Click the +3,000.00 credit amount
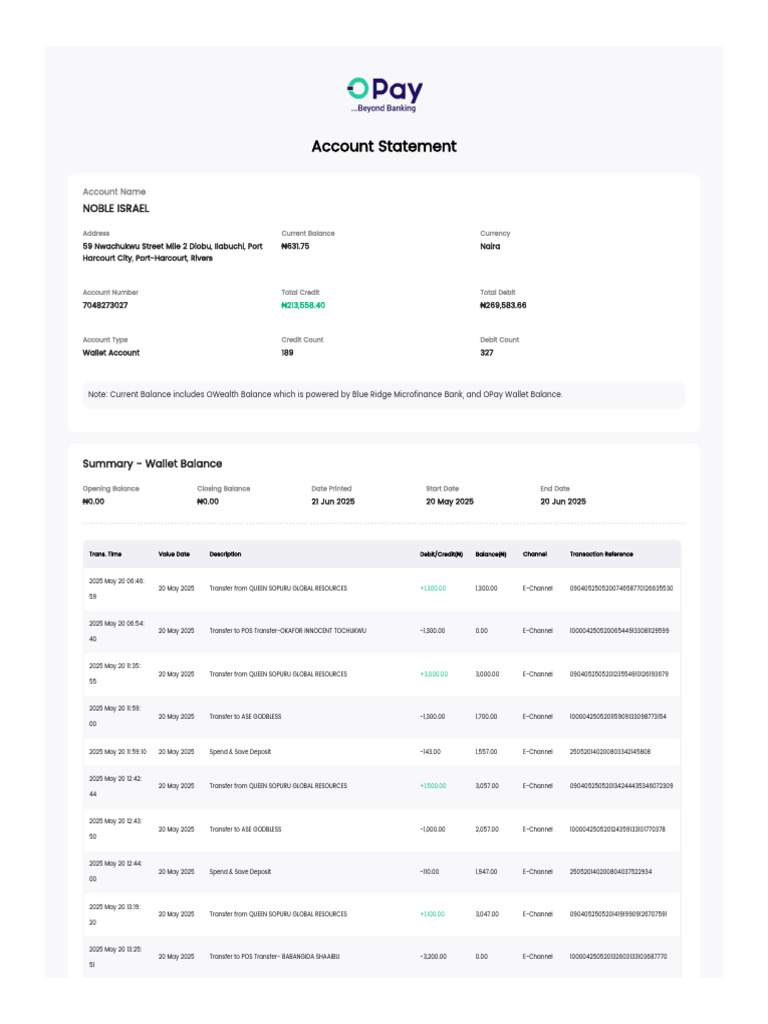Viewport: 768px width, 1024px height. pyautogui.click(x=434, y=674)
